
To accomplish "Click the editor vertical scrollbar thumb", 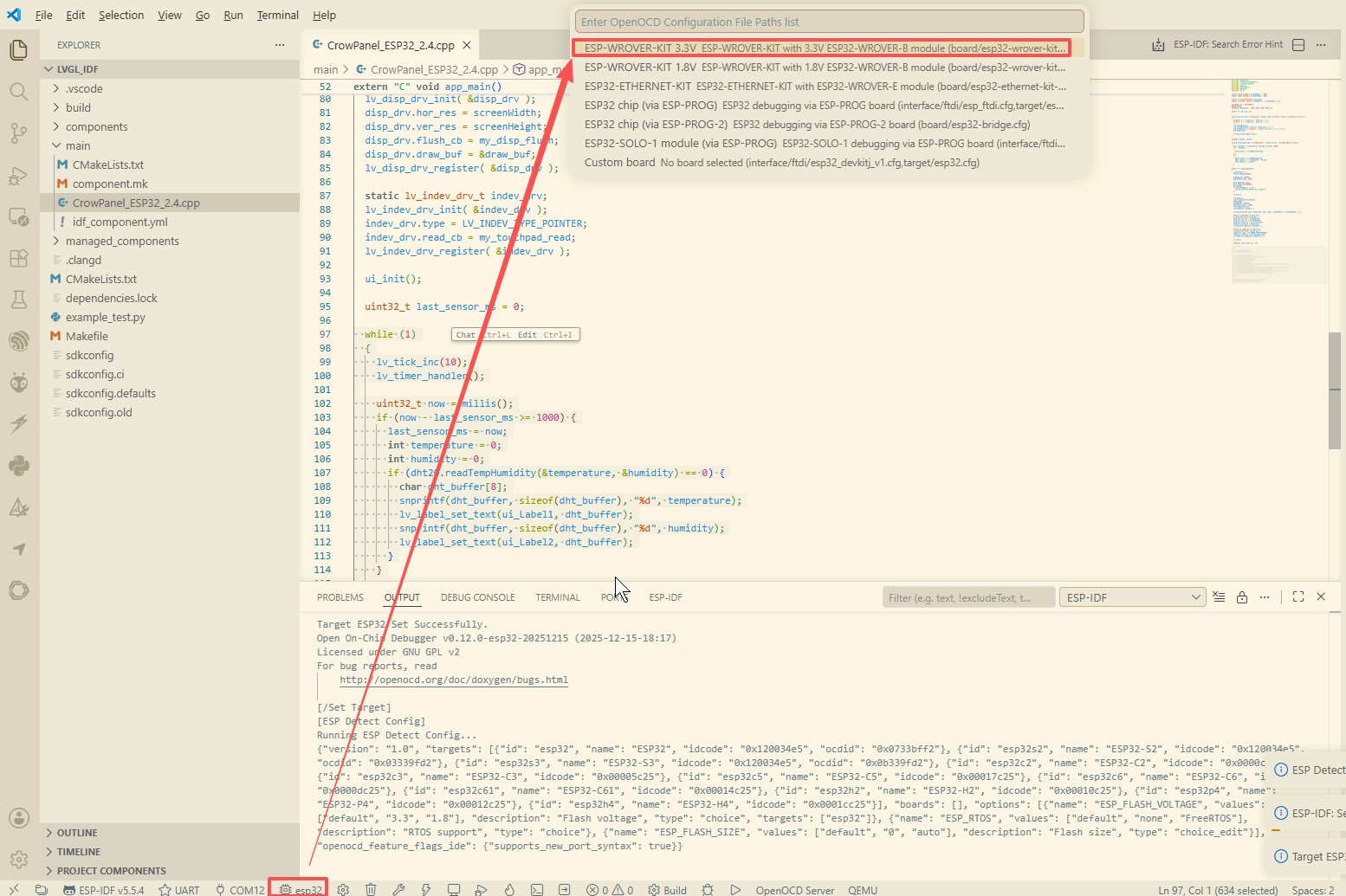I will [1335, 391].
